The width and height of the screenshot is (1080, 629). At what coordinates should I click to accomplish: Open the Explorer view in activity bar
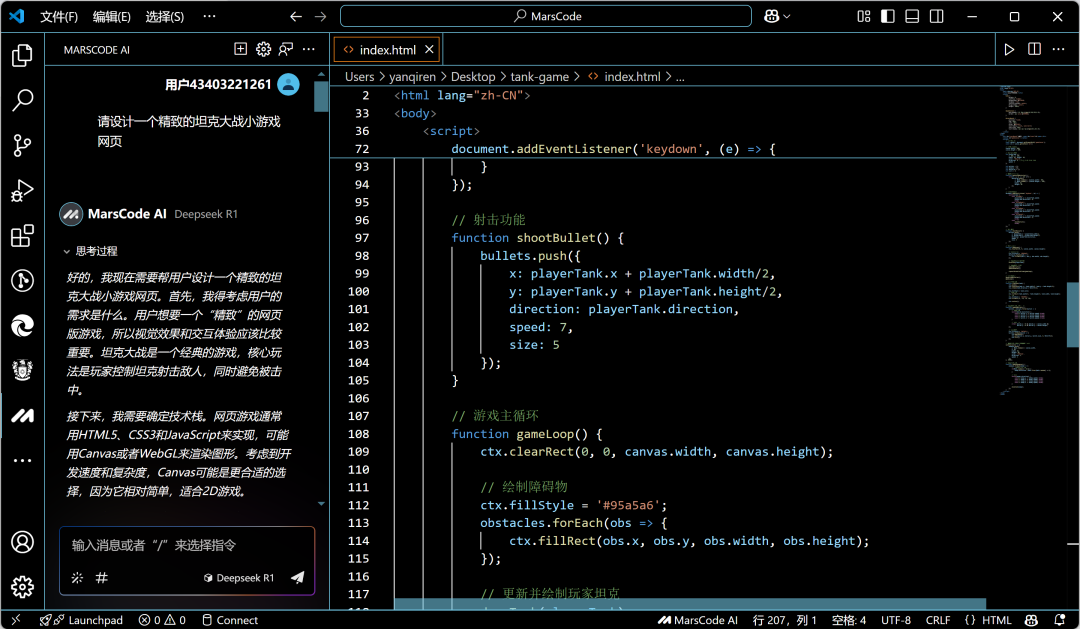point(22,55)
